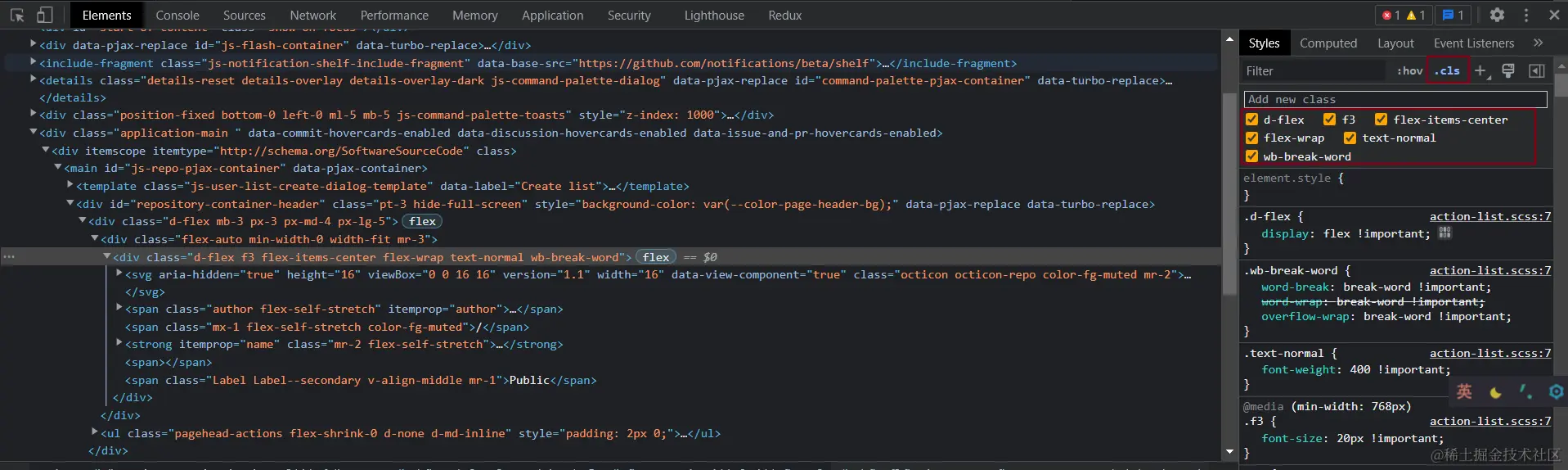Open DevTools settings gear

click(1497, 15)
